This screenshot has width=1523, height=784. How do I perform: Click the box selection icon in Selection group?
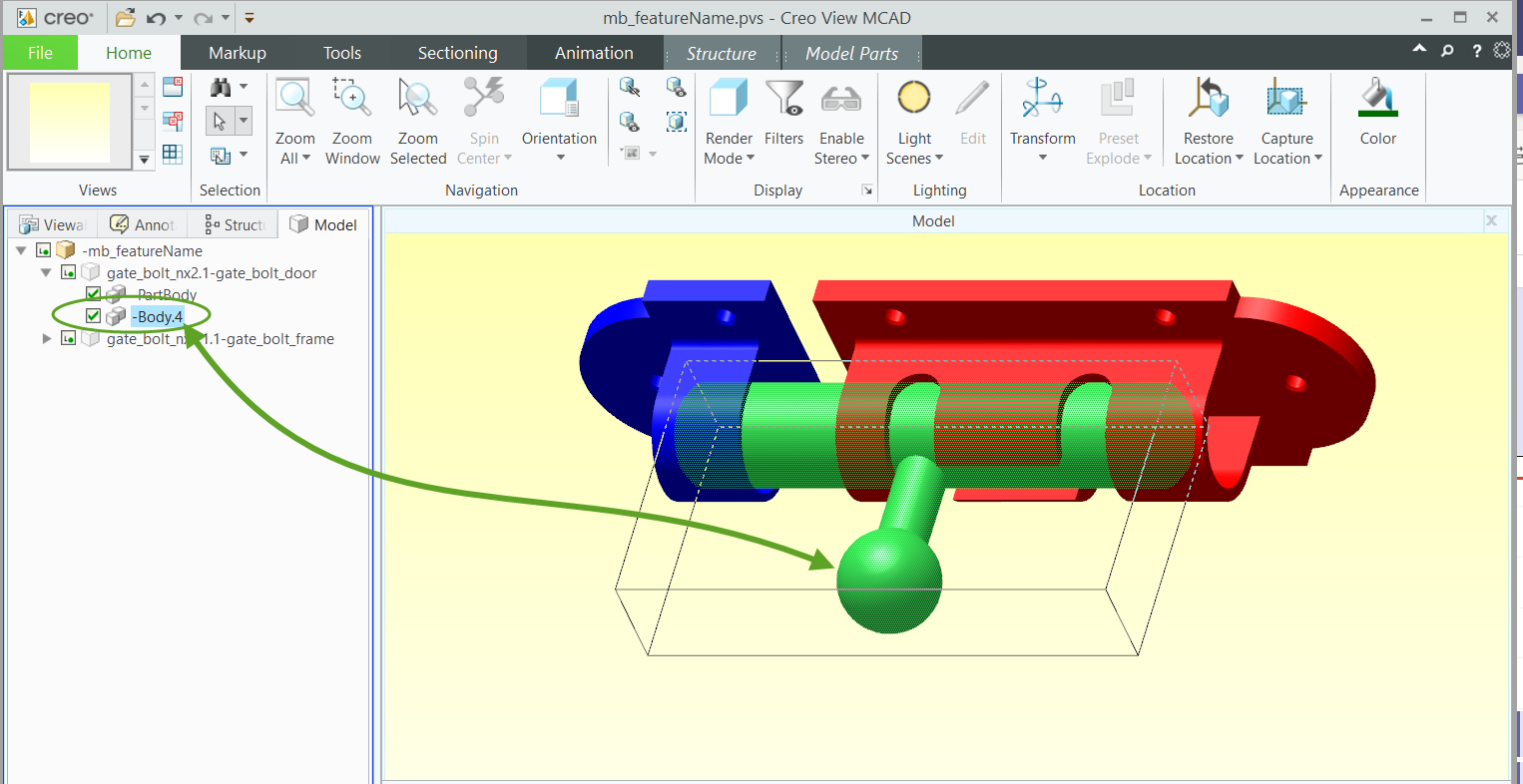click(221, 155)
